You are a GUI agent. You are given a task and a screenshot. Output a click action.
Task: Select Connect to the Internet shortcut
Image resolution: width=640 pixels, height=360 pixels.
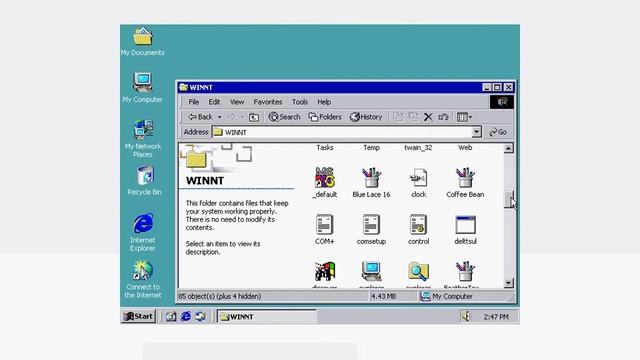(x=142, y=270)
